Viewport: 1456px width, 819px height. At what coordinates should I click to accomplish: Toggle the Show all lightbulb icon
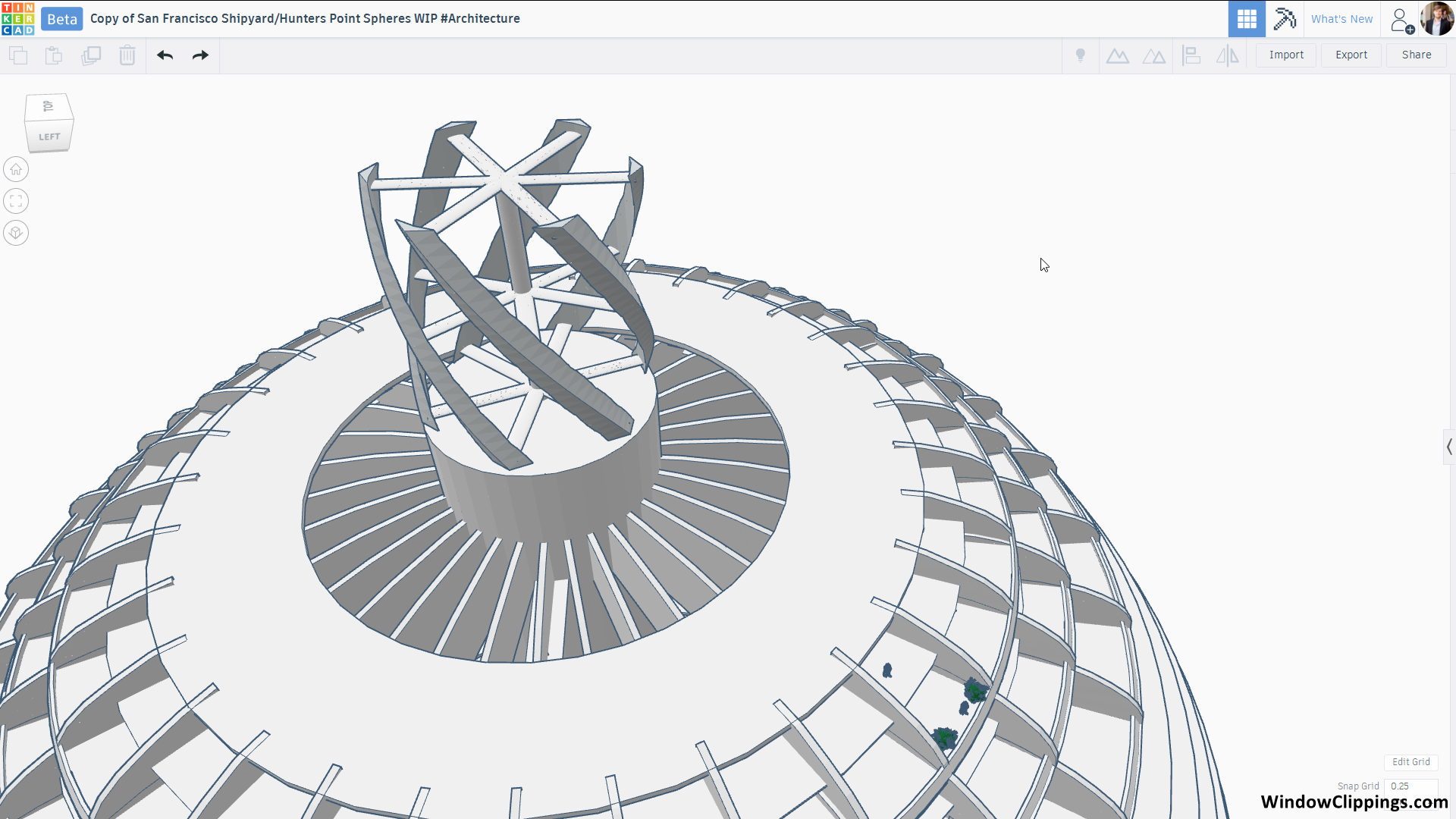pos(1081,55)
